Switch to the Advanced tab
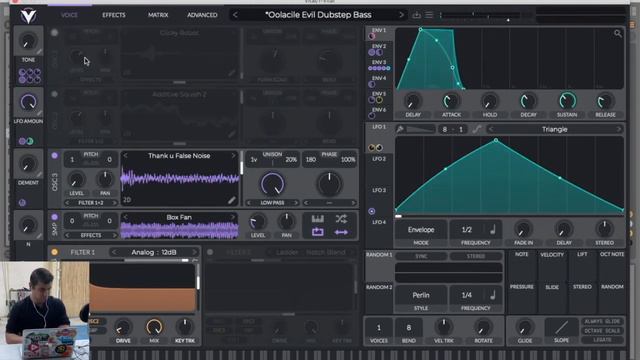The image size is (640, 360). (202, 15)
